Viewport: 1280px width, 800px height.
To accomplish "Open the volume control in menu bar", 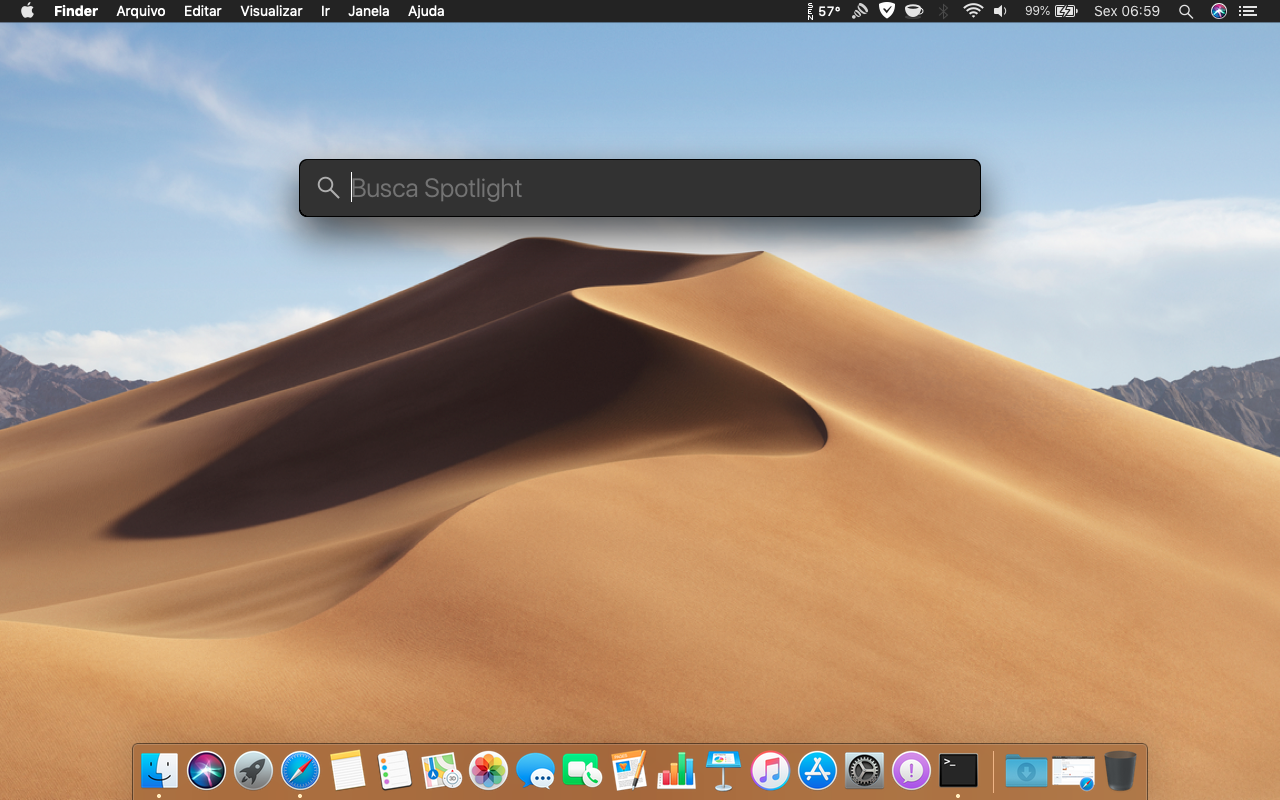I will click(1000, 11).
